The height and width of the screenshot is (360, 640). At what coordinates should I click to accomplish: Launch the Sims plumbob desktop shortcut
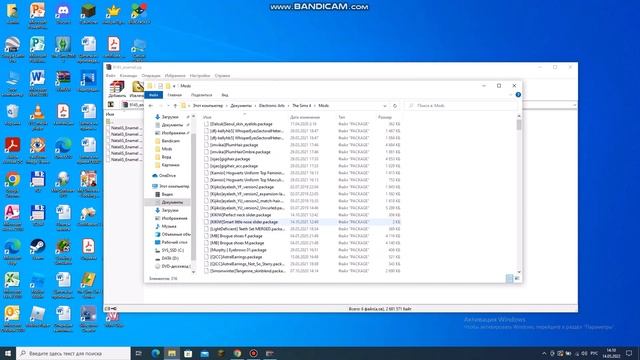(x=63, y=49)
